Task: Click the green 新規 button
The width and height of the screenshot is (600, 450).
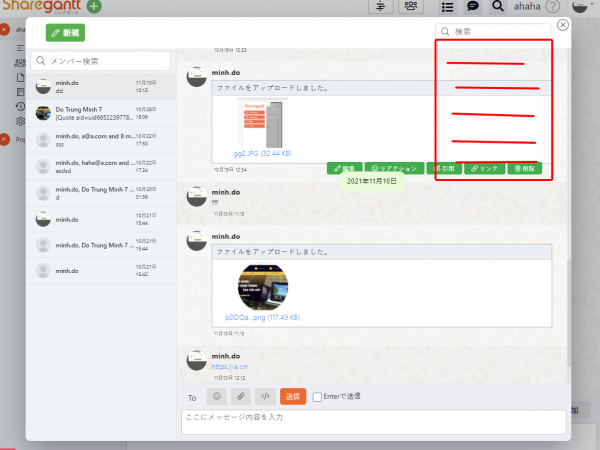Action: coord(65,33)
